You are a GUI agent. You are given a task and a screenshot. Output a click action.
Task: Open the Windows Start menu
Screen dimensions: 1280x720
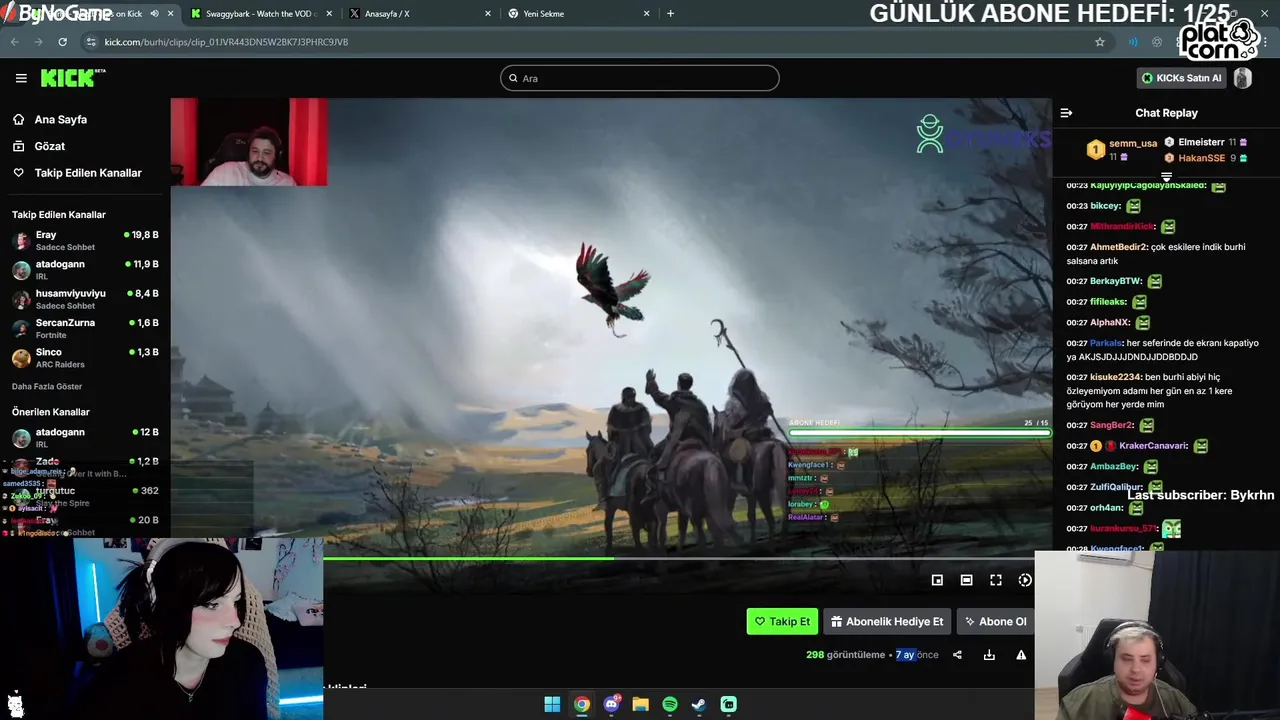tap(552, 705)
